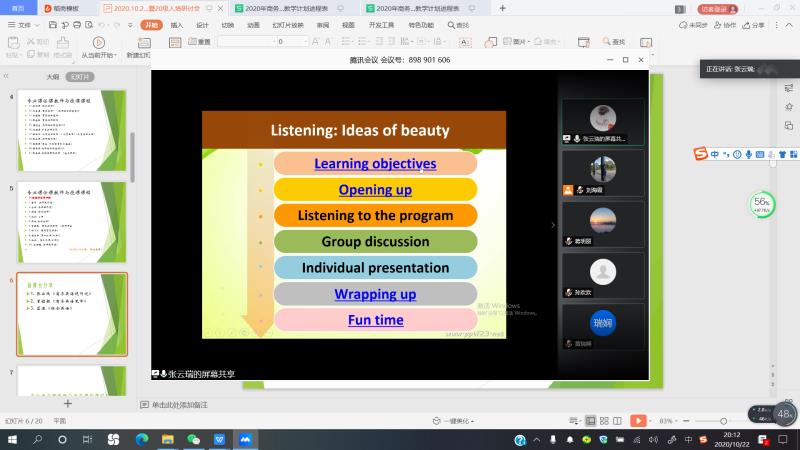Start slideshow with orange play button
The image size is (800, 450).
pyautogui.click(x=640, y=421)
